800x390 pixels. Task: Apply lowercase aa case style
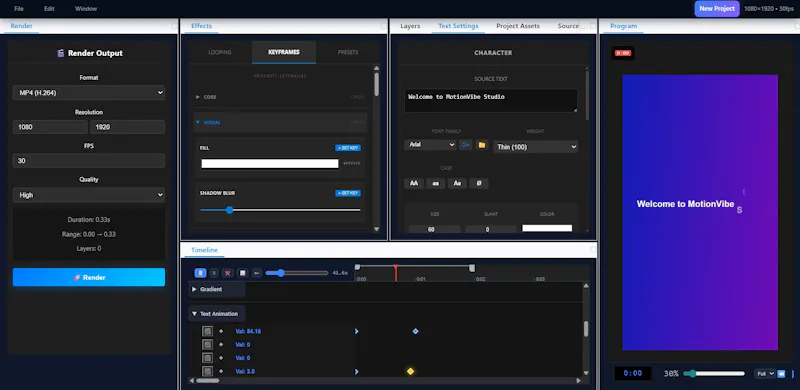point(435,183)
